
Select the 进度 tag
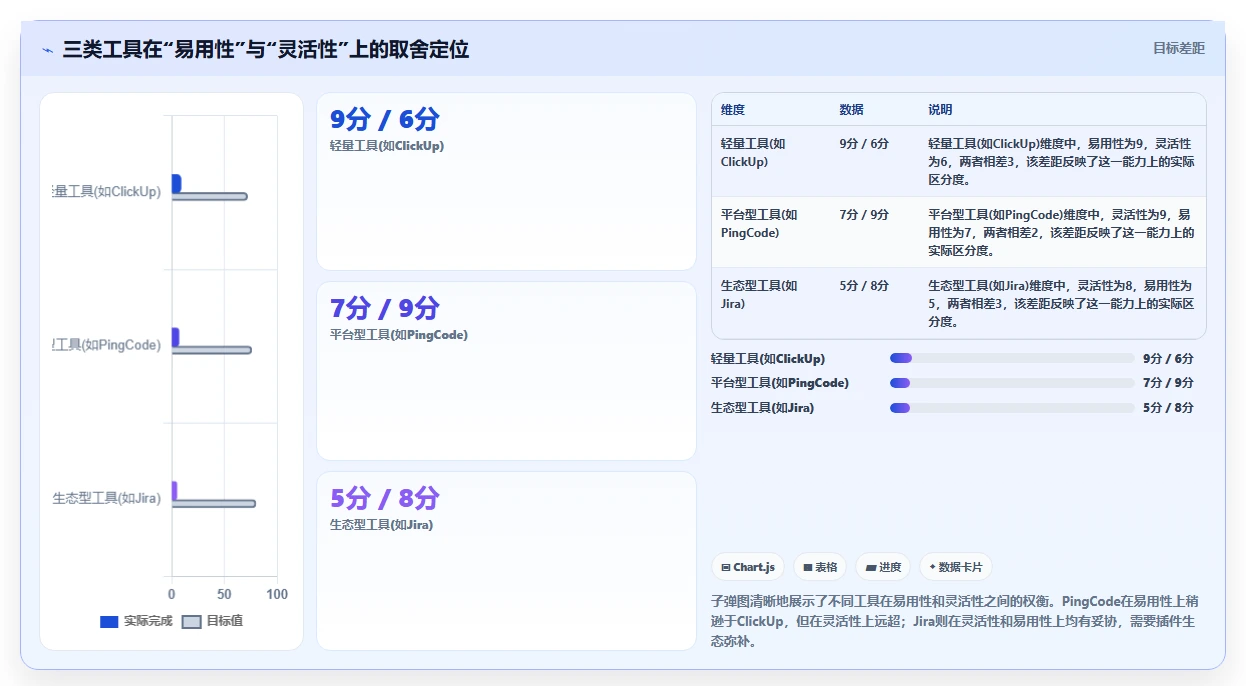[x=883, y=567]
